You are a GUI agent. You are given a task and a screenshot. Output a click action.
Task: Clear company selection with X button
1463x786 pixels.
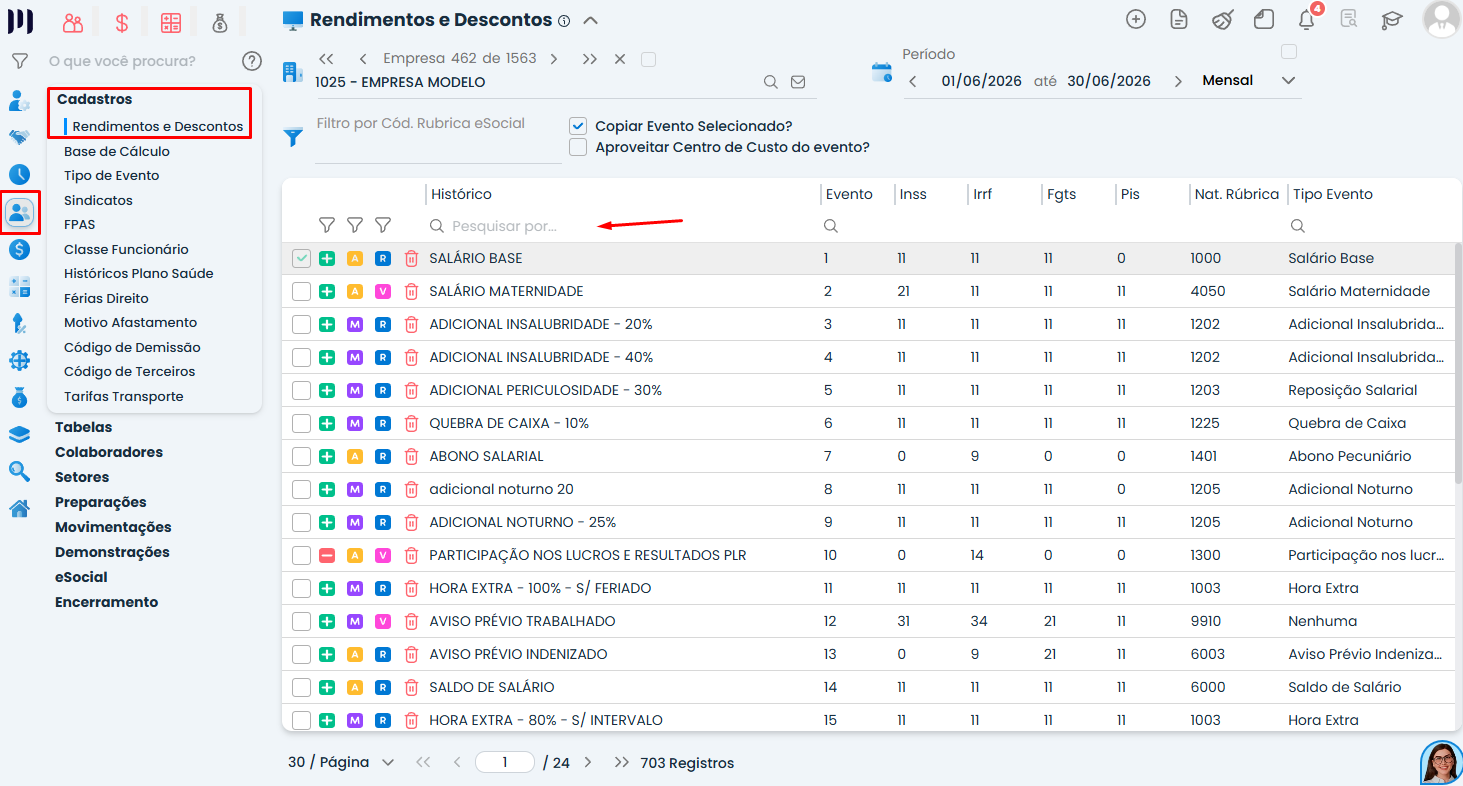[620, 59]
